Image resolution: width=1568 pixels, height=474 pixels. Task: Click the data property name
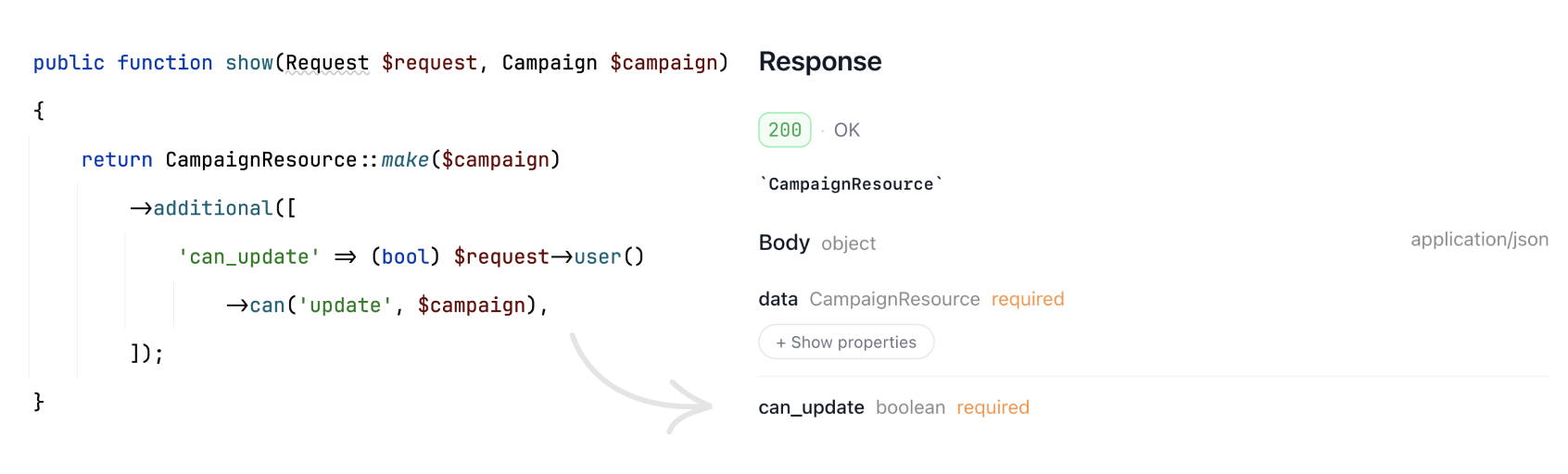pos(778,299)
